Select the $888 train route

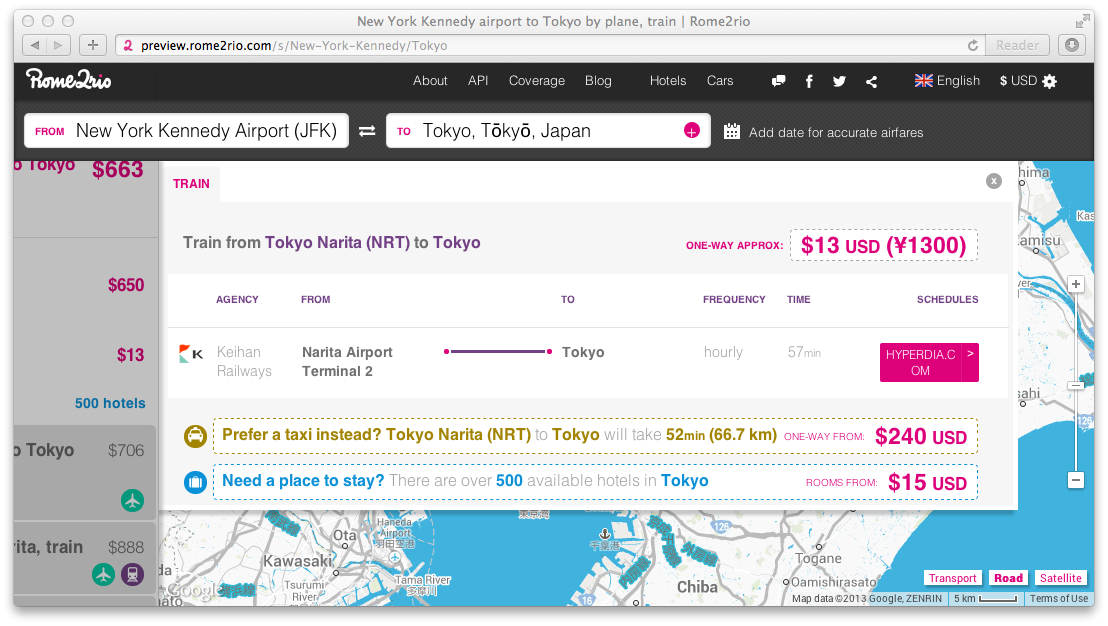click(86, 558)
